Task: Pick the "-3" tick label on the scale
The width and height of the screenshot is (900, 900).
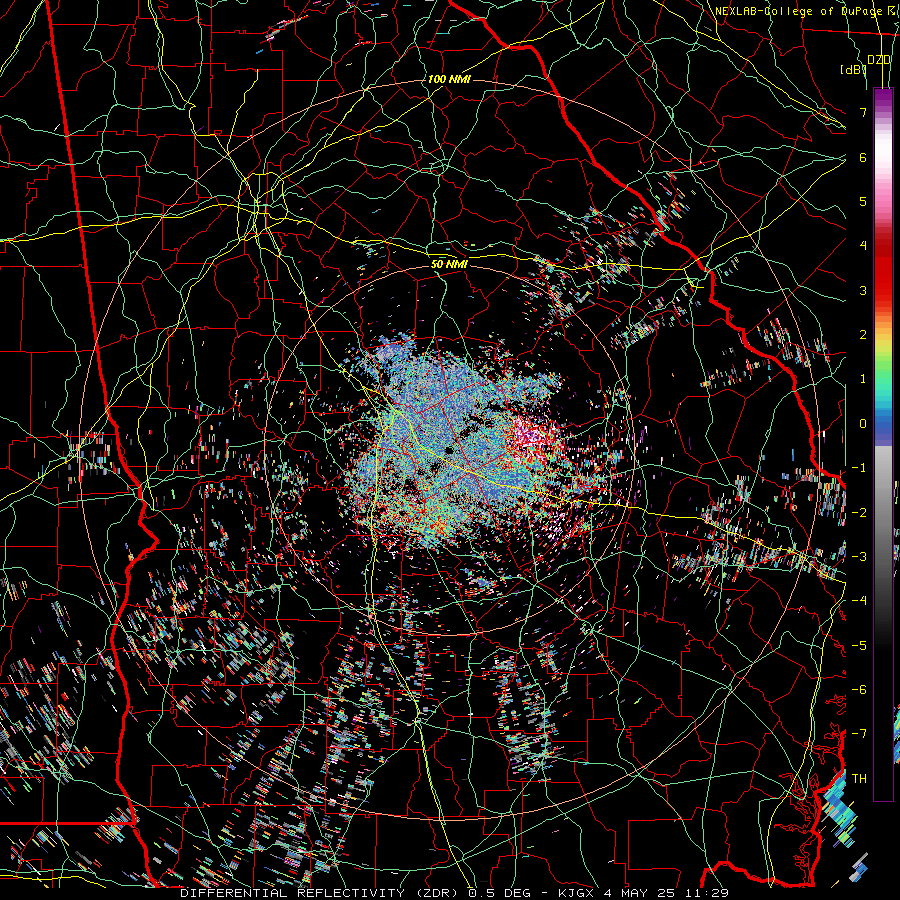Action: click(859, 557)
